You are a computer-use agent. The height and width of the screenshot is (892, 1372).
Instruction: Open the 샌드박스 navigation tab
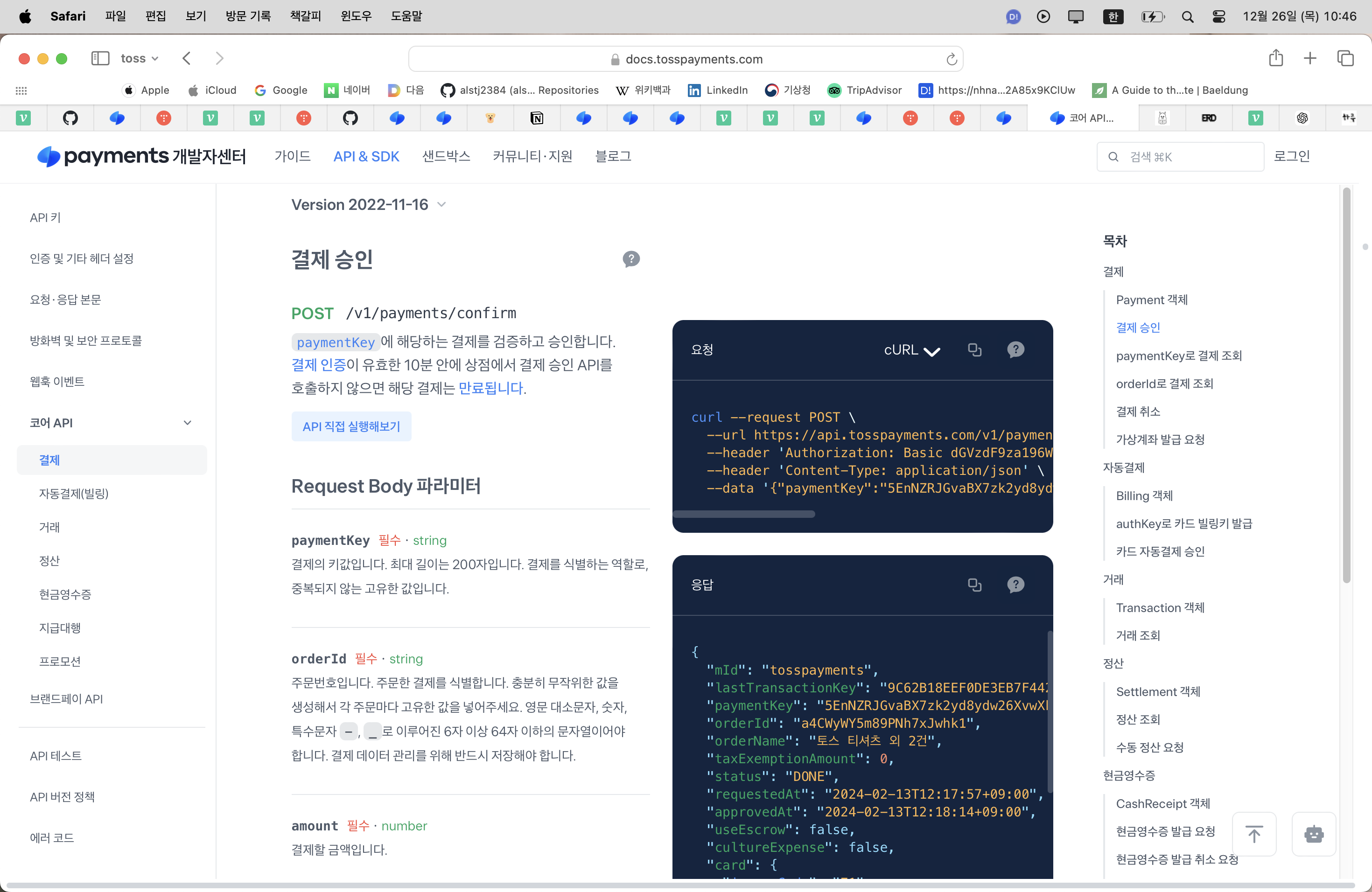[446, 156]
